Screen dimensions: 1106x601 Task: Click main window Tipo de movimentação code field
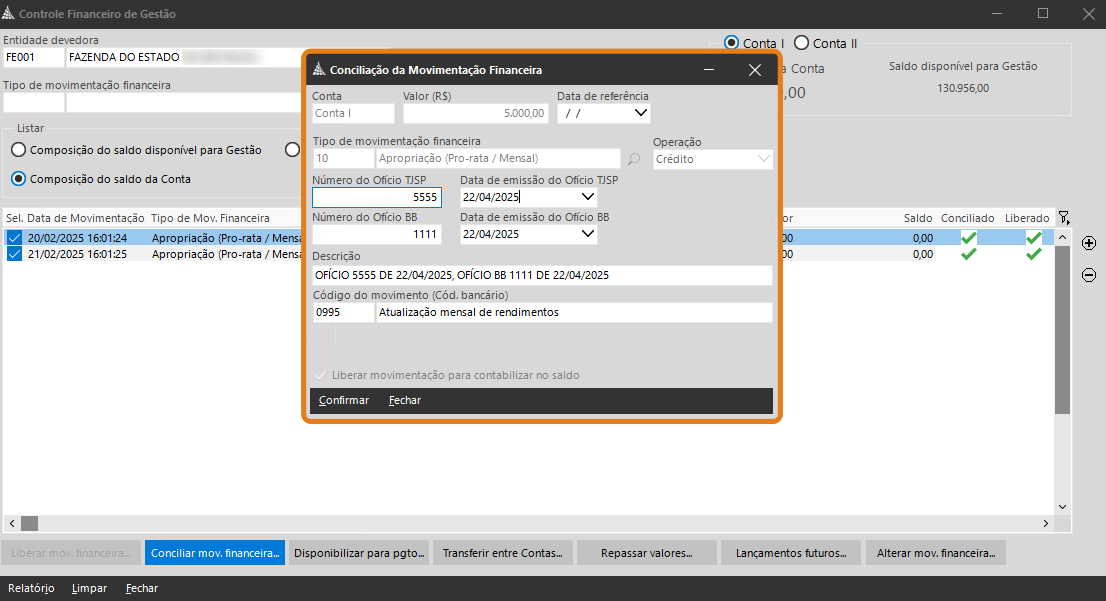(33, 102)
